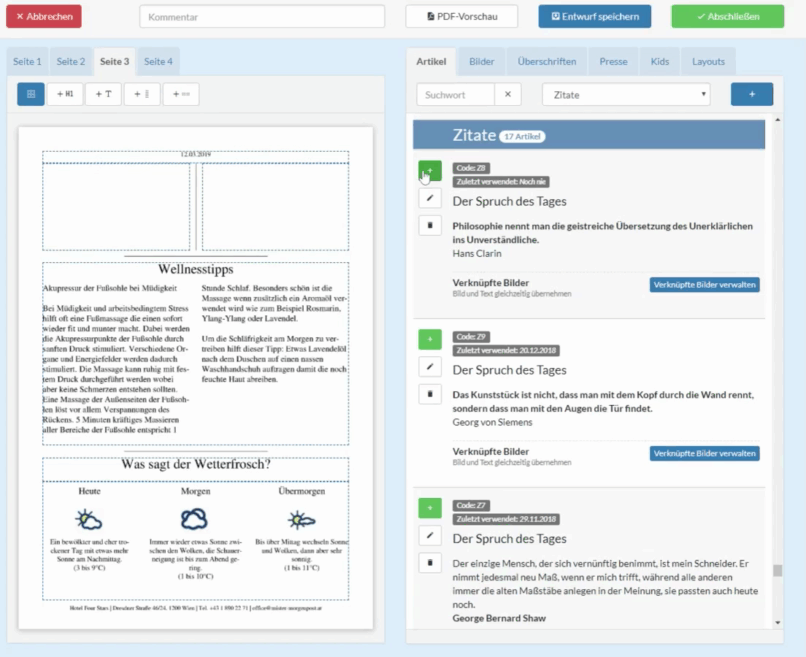Insert quote Z9 using green plus

(x=429, y=340)
